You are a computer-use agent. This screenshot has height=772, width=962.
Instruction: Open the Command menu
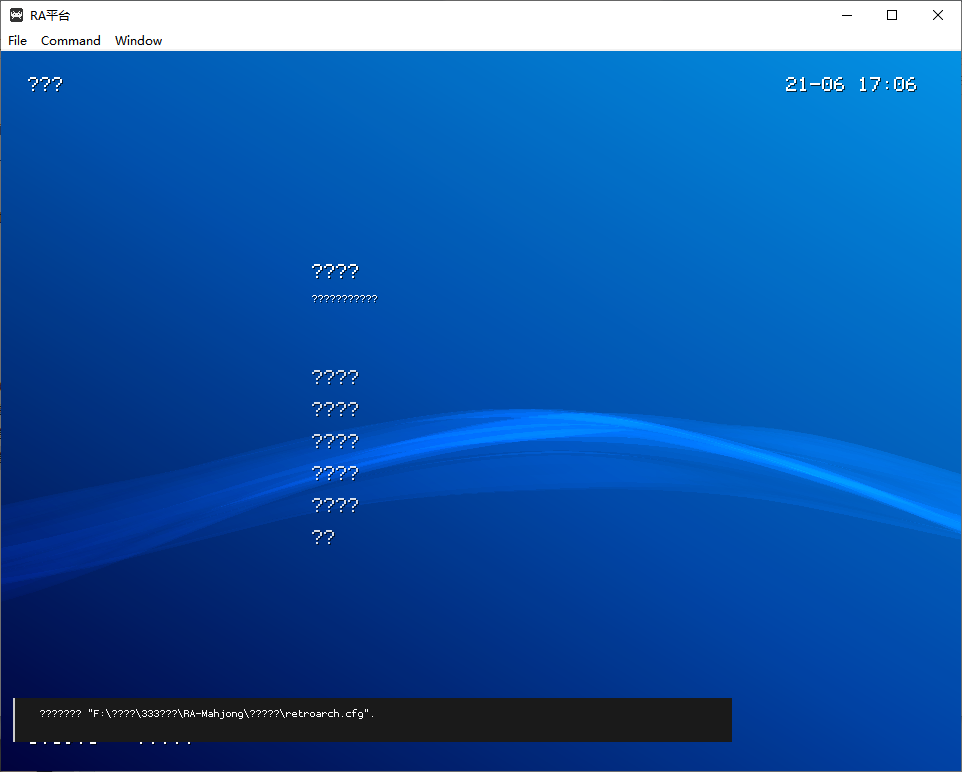pos(71,41)
